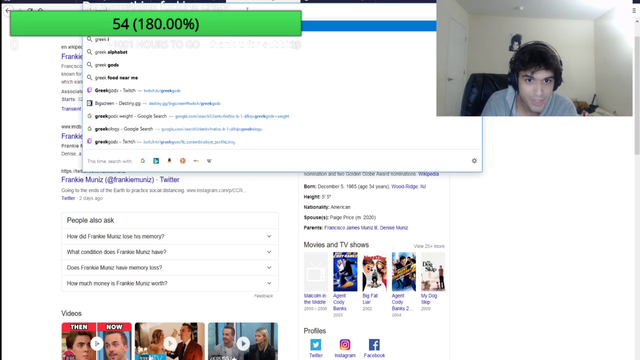Image resolution: width=640 pixels, height=360 pixels.
Task: Open Frankie Muniz's Twitter profile icon
Action: (x=316, y=344)
